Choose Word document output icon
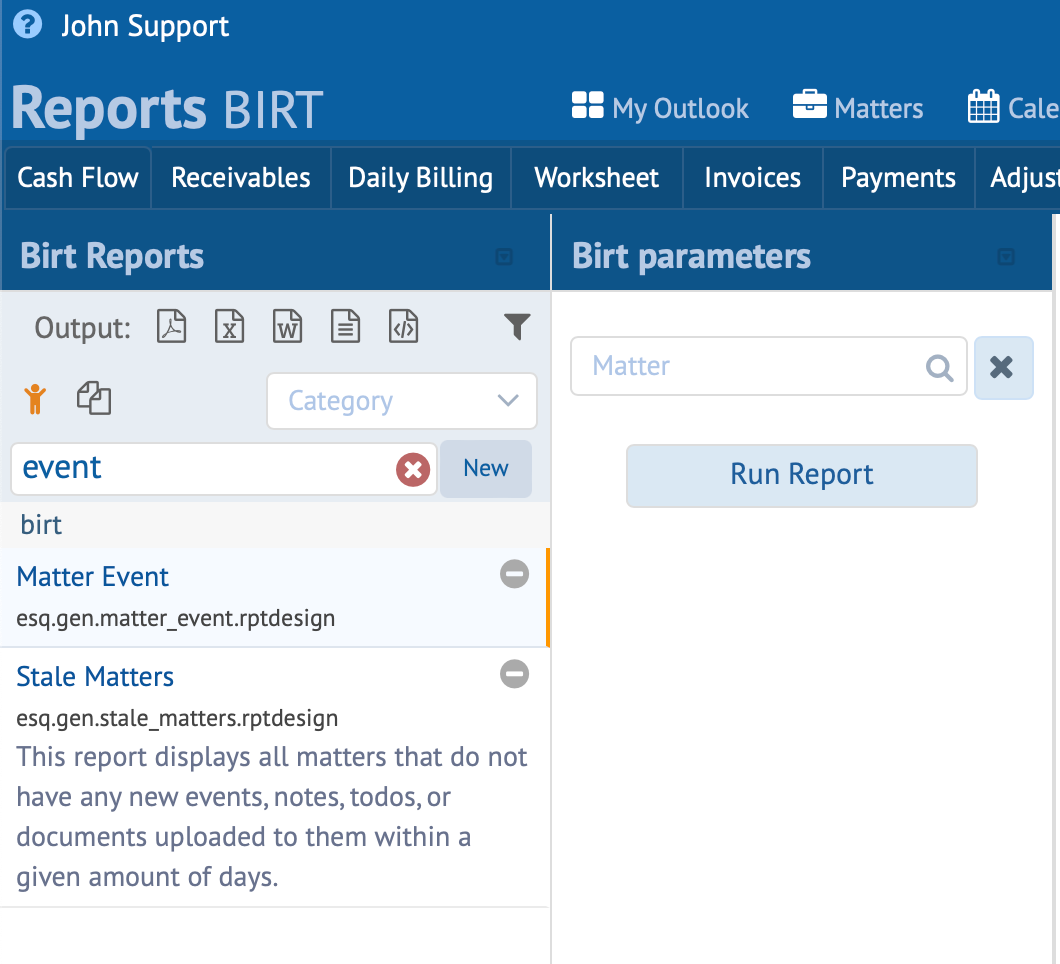 click(288, 327)
